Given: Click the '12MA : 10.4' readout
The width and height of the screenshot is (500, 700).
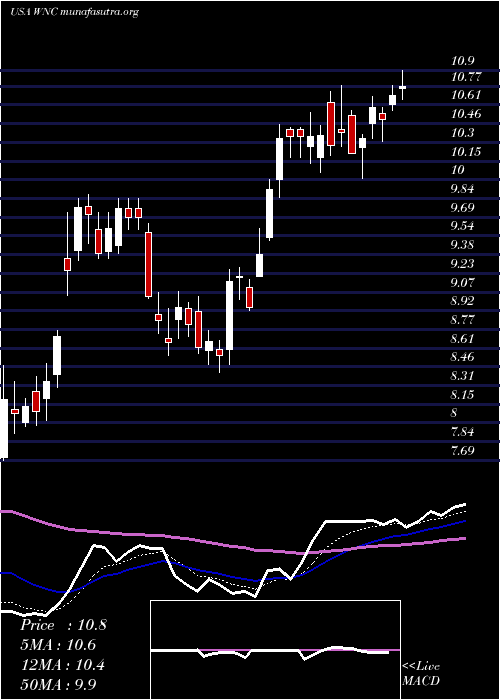Looking at the screenshot, I should [x=62, y=665].
